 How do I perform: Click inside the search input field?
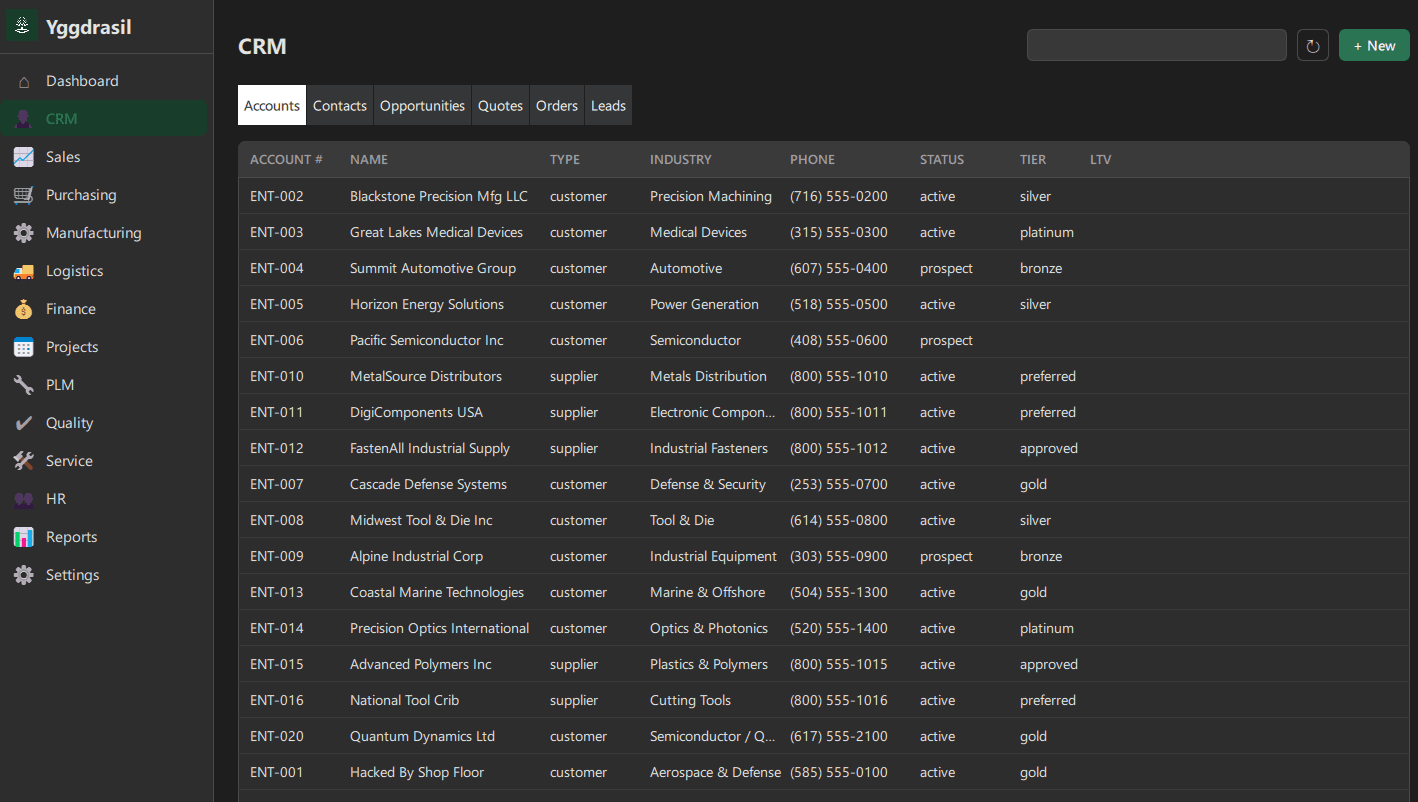pos(1156,45)
